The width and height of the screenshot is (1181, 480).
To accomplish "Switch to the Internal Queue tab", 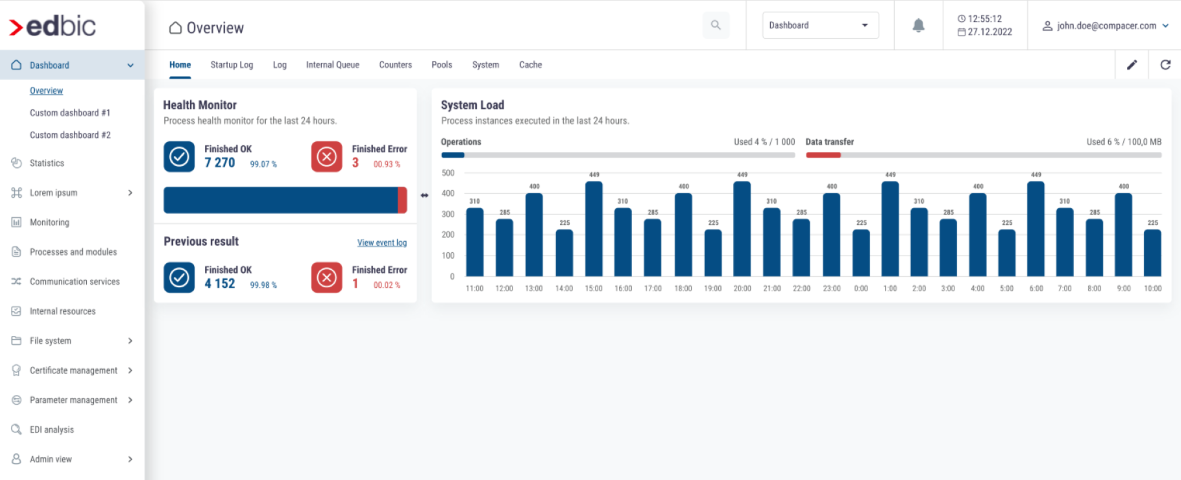I will 332,65.
